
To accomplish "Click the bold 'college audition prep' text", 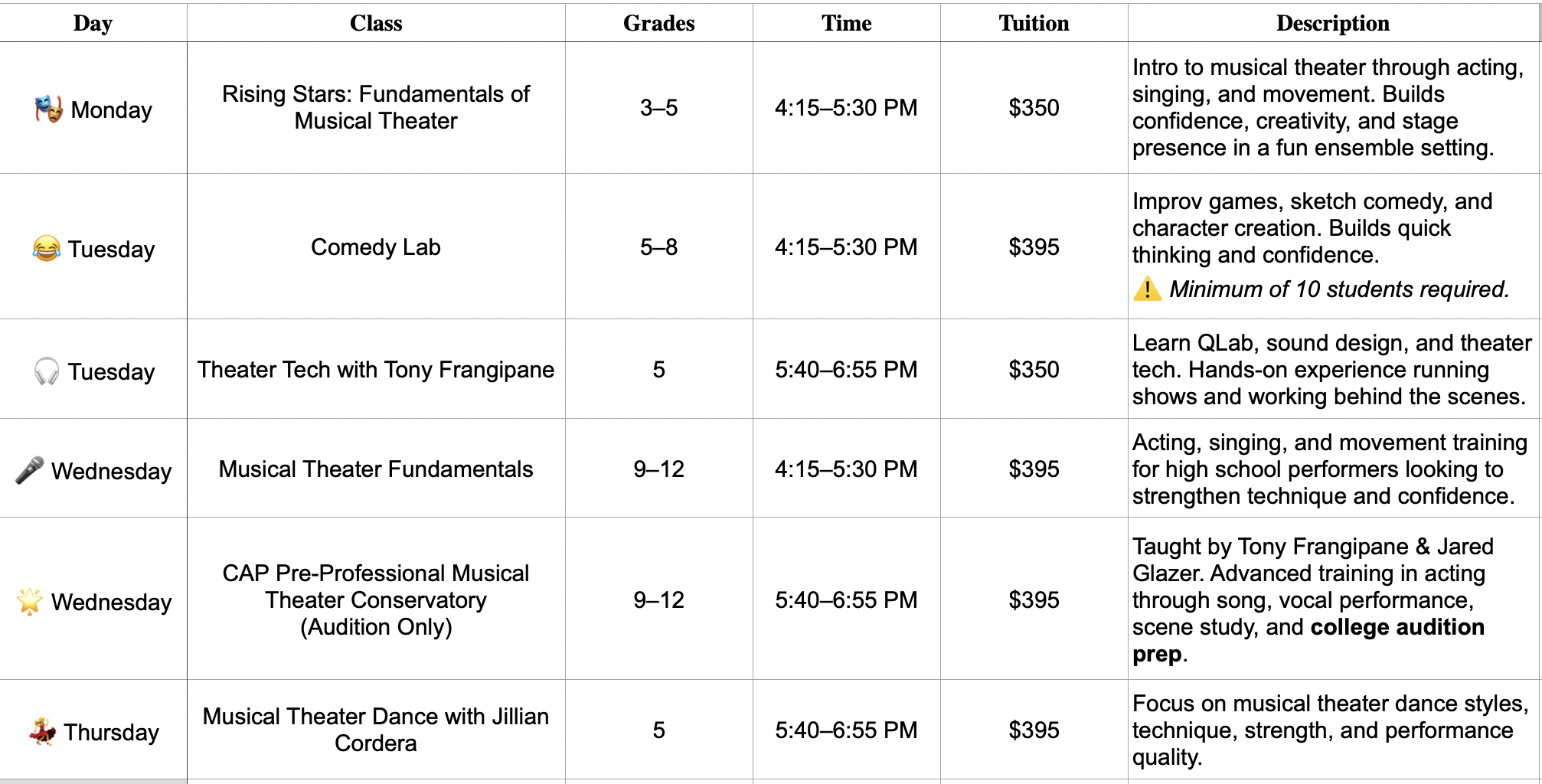I will [1397, 628].
